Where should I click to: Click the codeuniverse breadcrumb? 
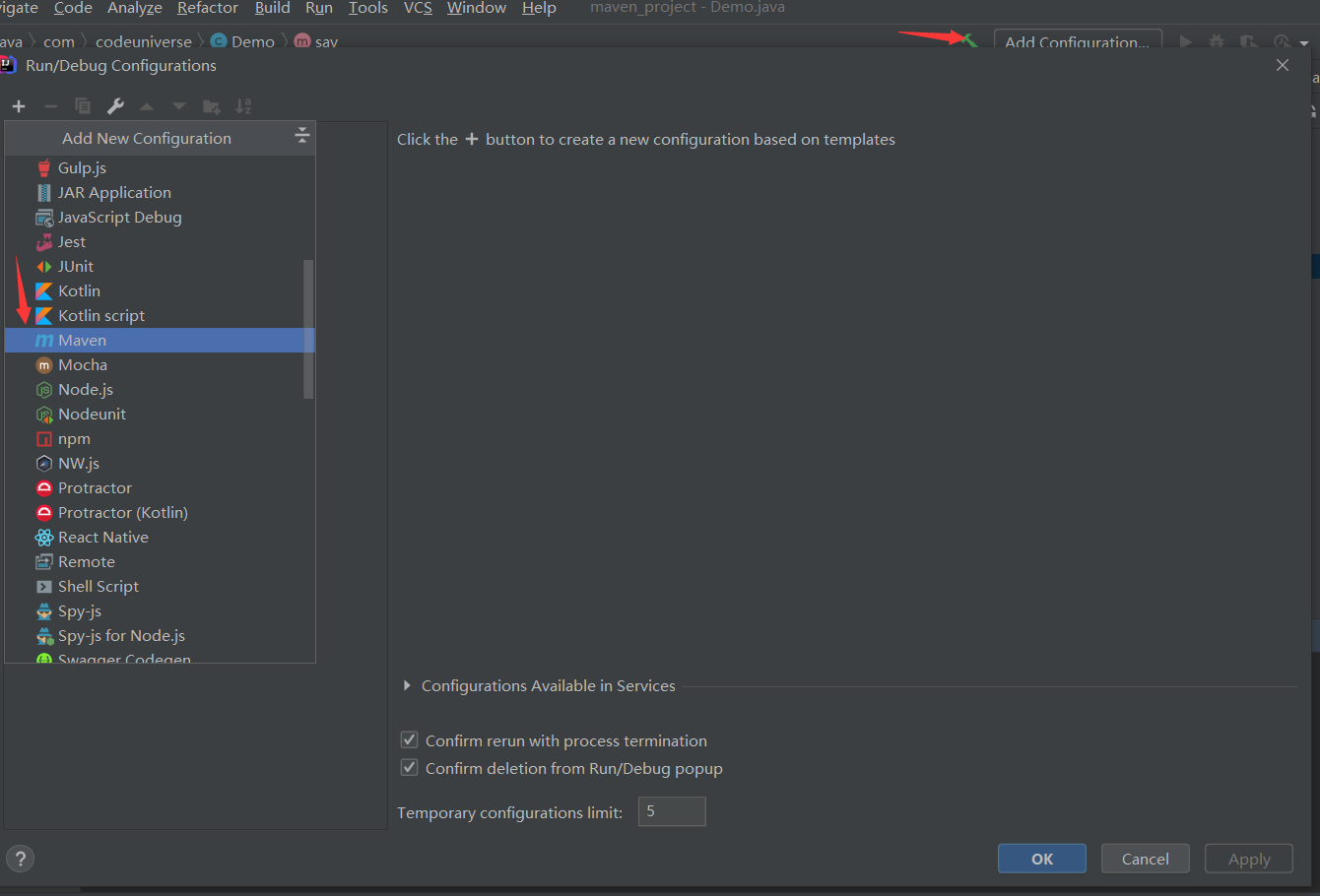[144, 41]
